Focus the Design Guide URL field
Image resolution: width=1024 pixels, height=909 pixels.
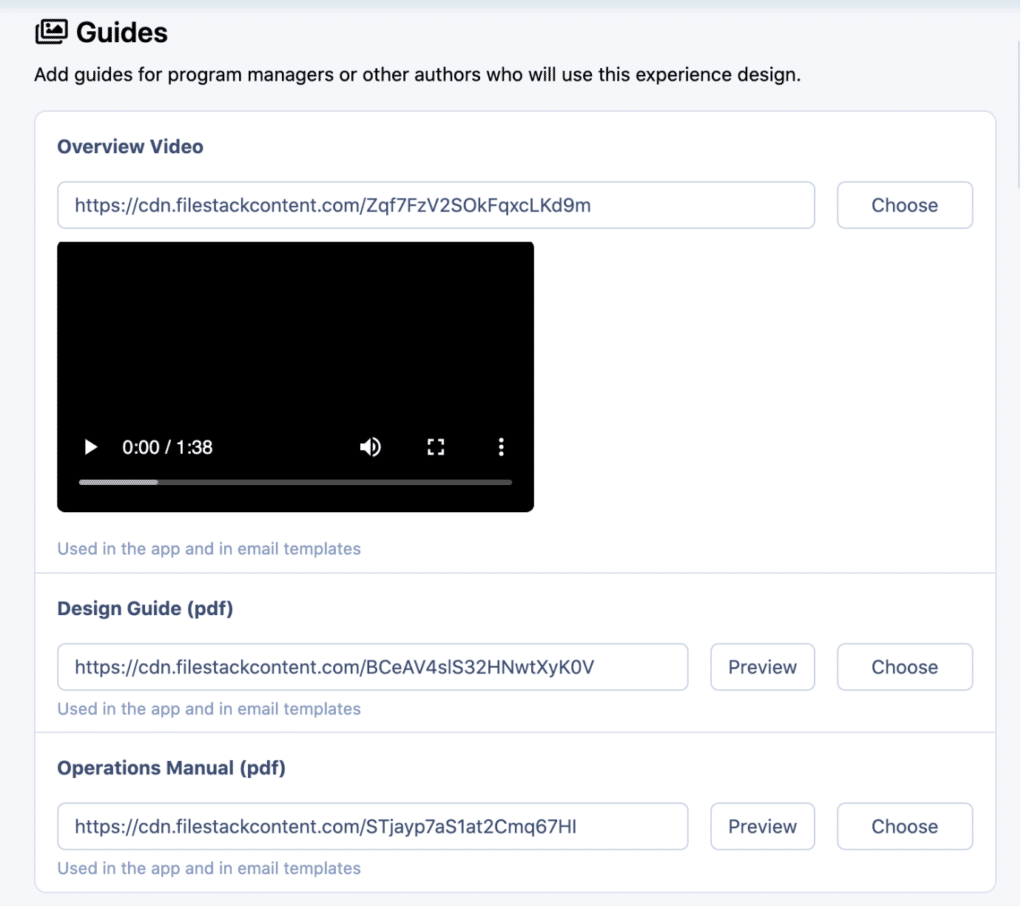tap(372, 667)
